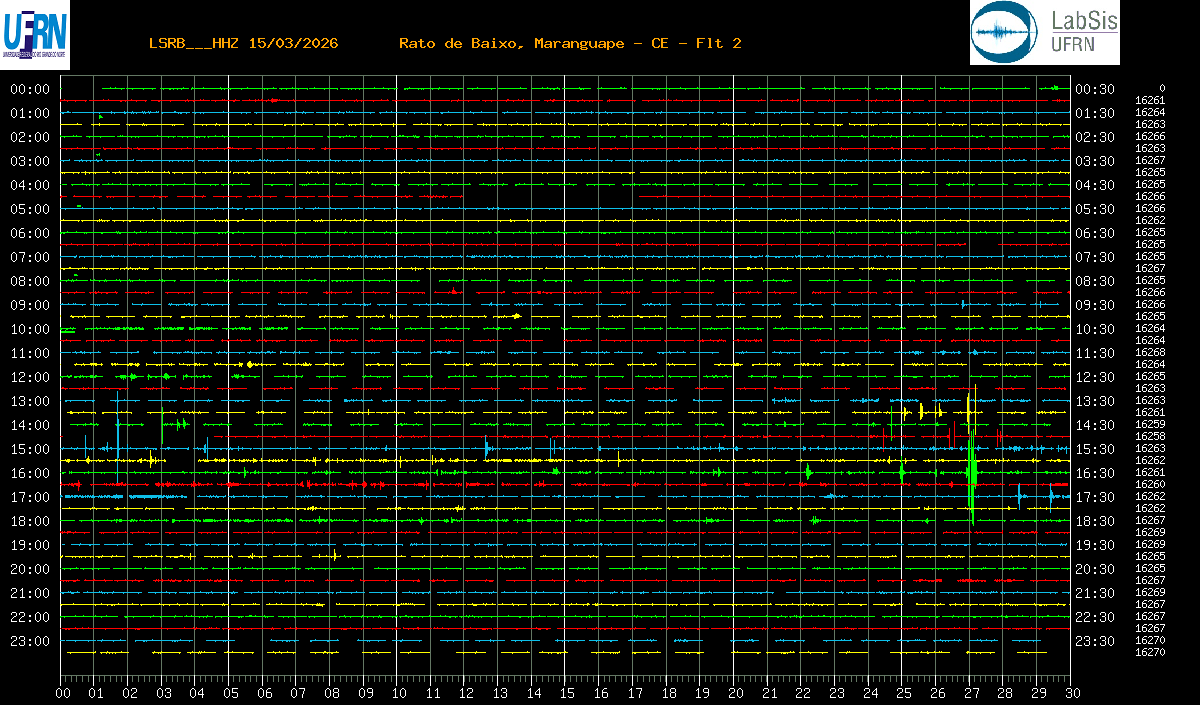Image resolution: width=1200 pixels, height=705 pixels.
Task: Click the amplitude value 16258 on right
Action: pyautogui.click(x=1150, y=437)
